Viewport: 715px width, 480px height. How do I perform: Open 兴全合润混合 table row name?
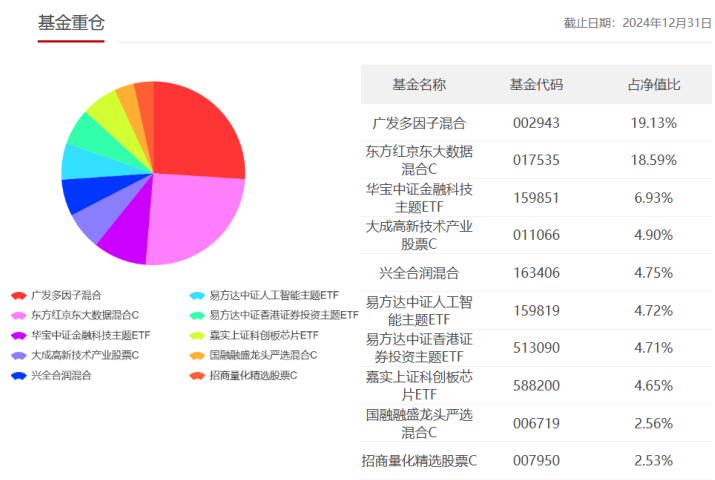coord(419,273)
